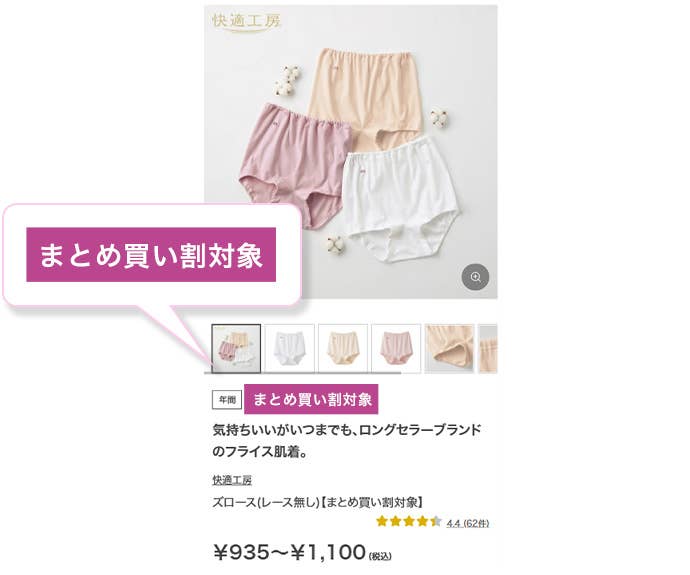Select the white bloomers thumbnail
690x575 pixels.
[290, 348]
